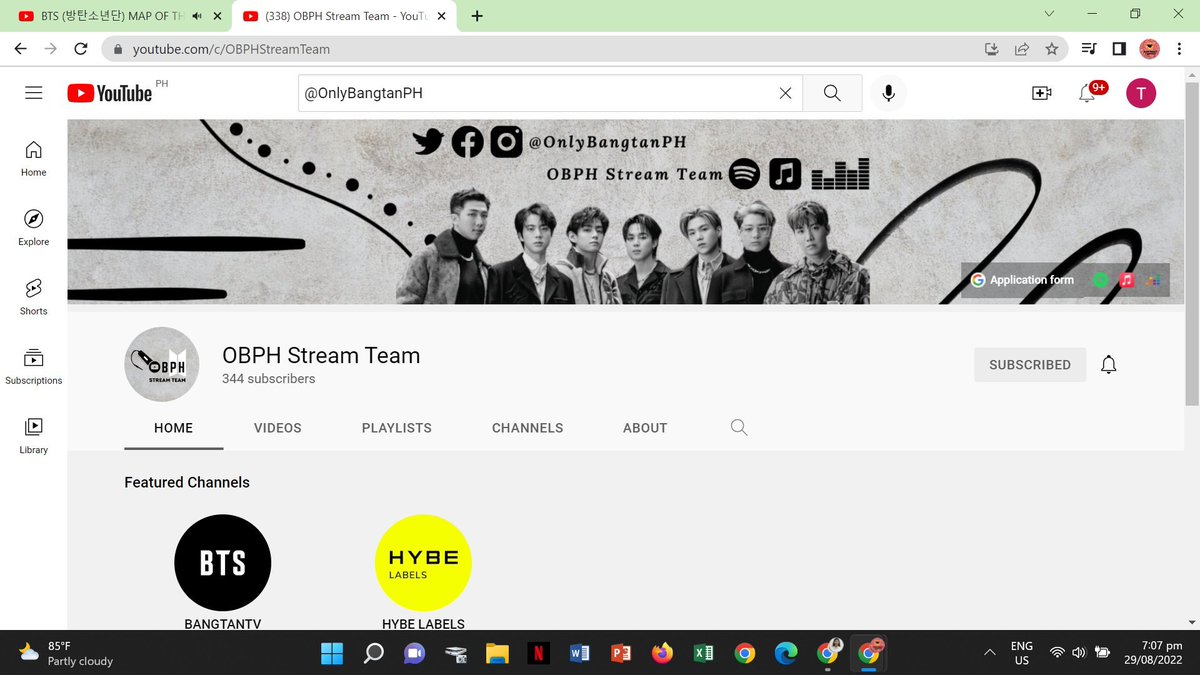Image resolution: width=1200 pixels, height=675 pixels.
Task: Open the YouTube guide hamburger menu
Action: pyautogui.click(x=34, y=93)
